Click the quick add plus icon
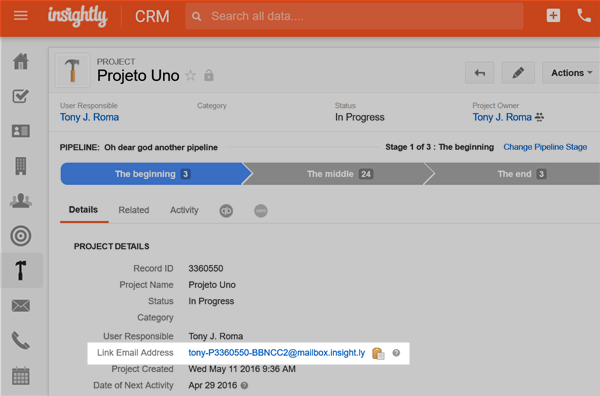The width and height of the screenshot is (600, 396). [553, 16]
